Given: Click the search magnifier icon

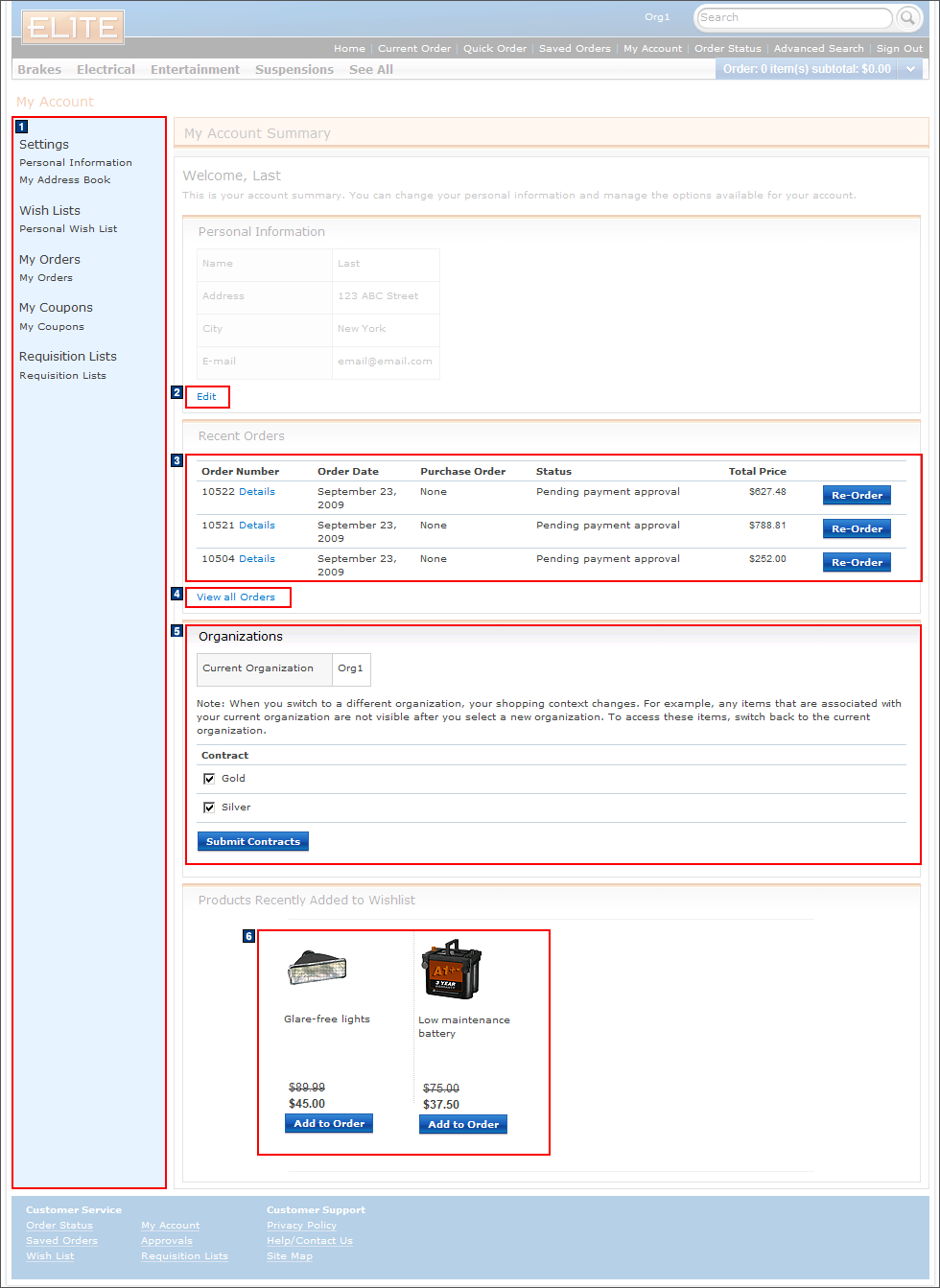Looking at the screenshot, I should (x=907, y=17).
